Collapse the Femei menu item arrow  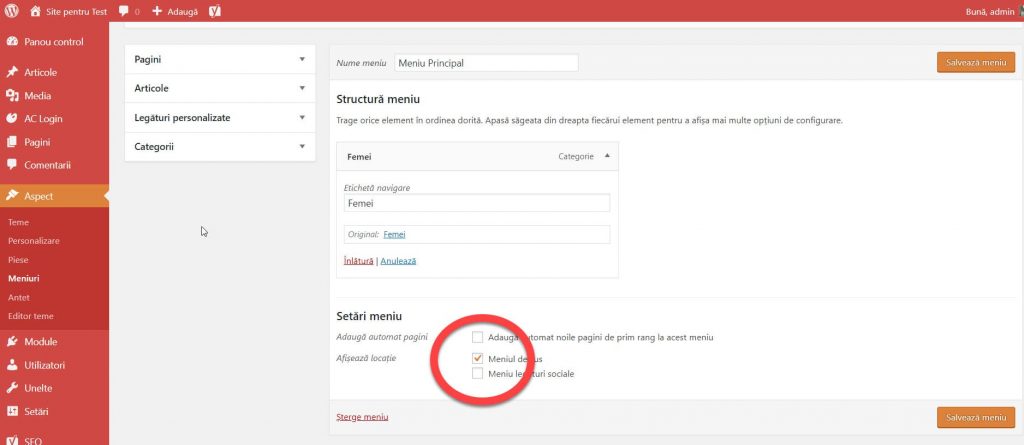pyautogui.click(x=608, y=156)
